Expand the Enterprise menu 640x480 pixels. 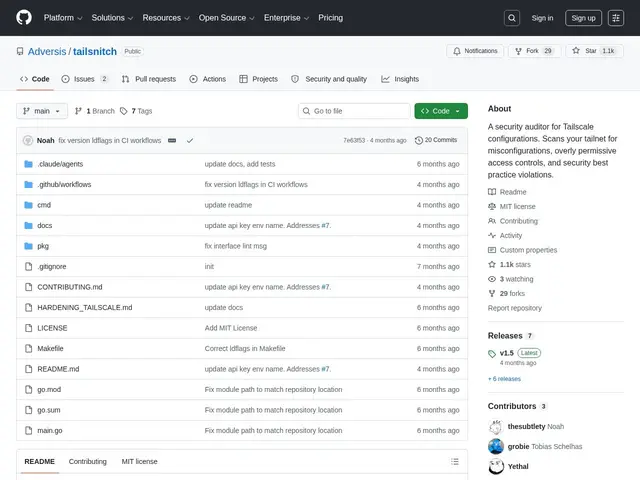click(286, 18)
